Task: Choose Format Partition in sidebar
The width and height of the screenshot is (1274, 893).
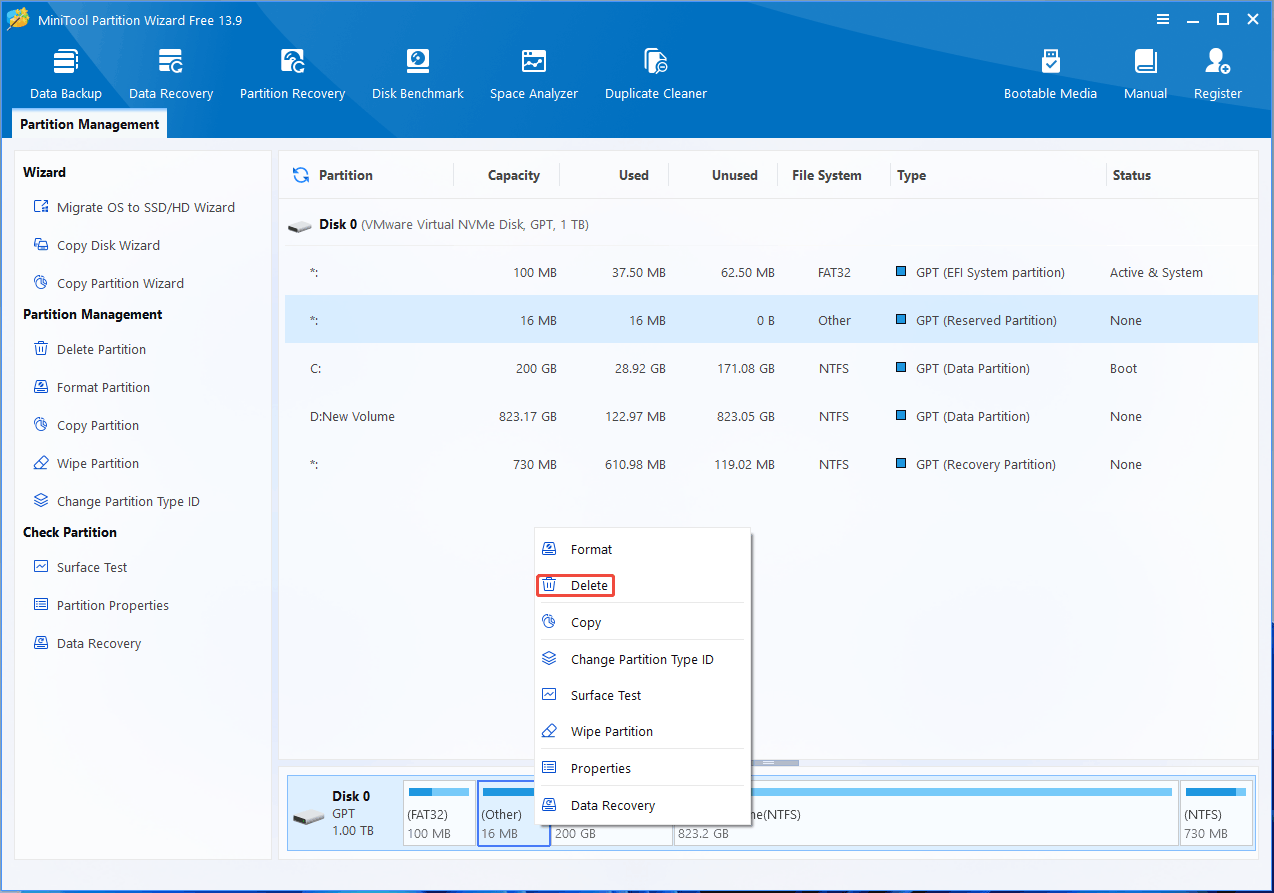Action: (x=91, y=387)
